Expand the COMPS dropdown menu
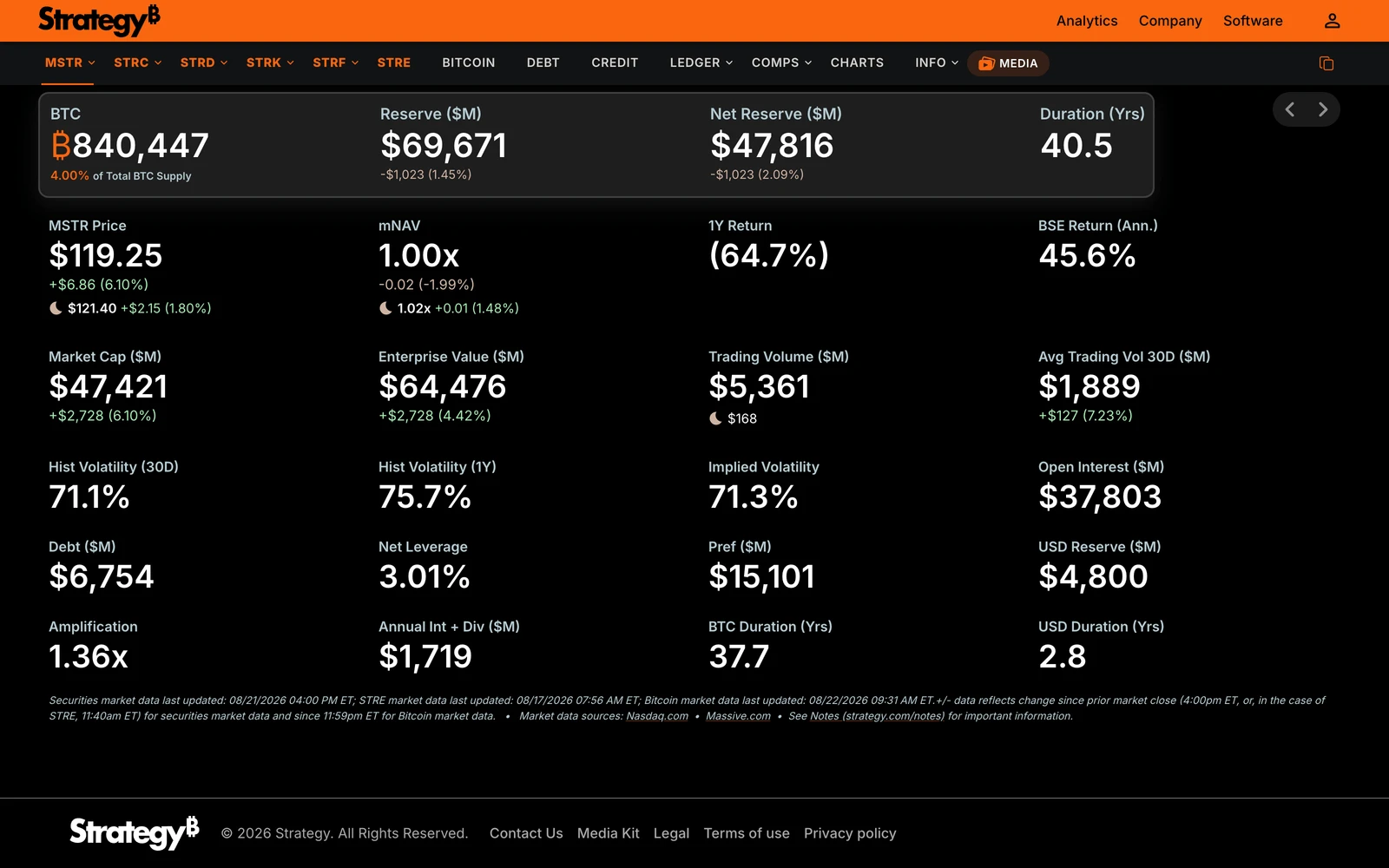 coord(781,63)
